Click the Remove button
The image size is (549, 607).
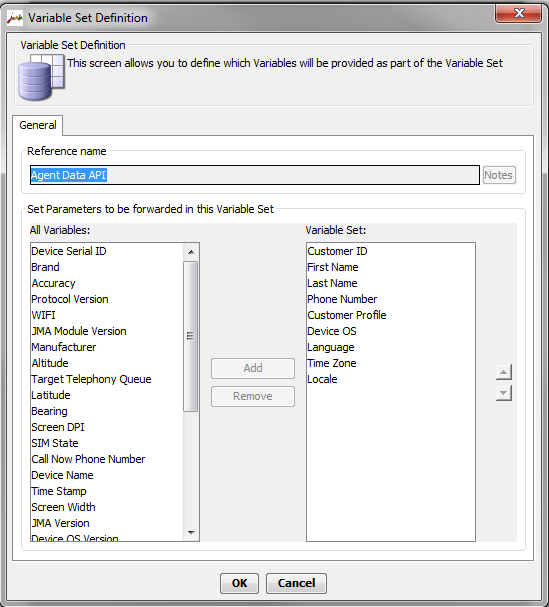(x=253, y=396)
